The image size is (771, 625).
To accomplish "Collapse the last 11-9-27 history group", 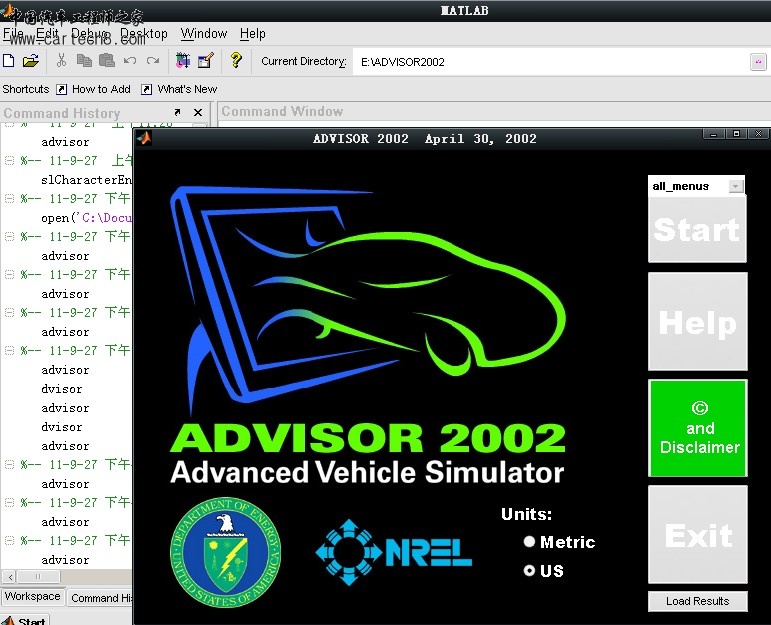I will (9, 540).
